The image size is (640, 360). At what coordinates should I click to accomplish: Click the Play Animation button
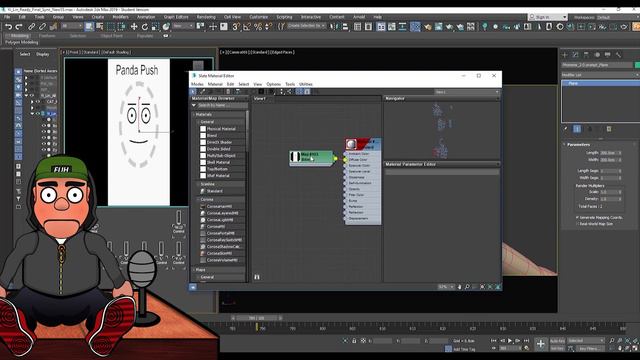[510, 340]
